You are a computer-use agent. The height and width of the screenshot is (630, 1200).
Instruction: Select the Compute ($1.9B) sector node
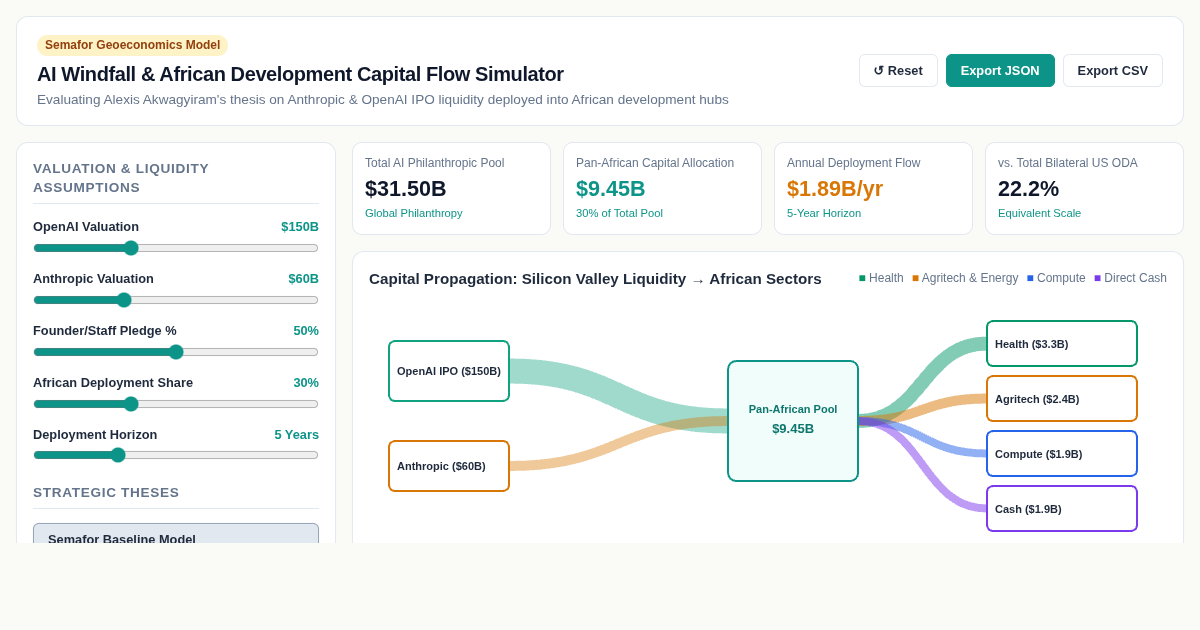[1062, 454]
